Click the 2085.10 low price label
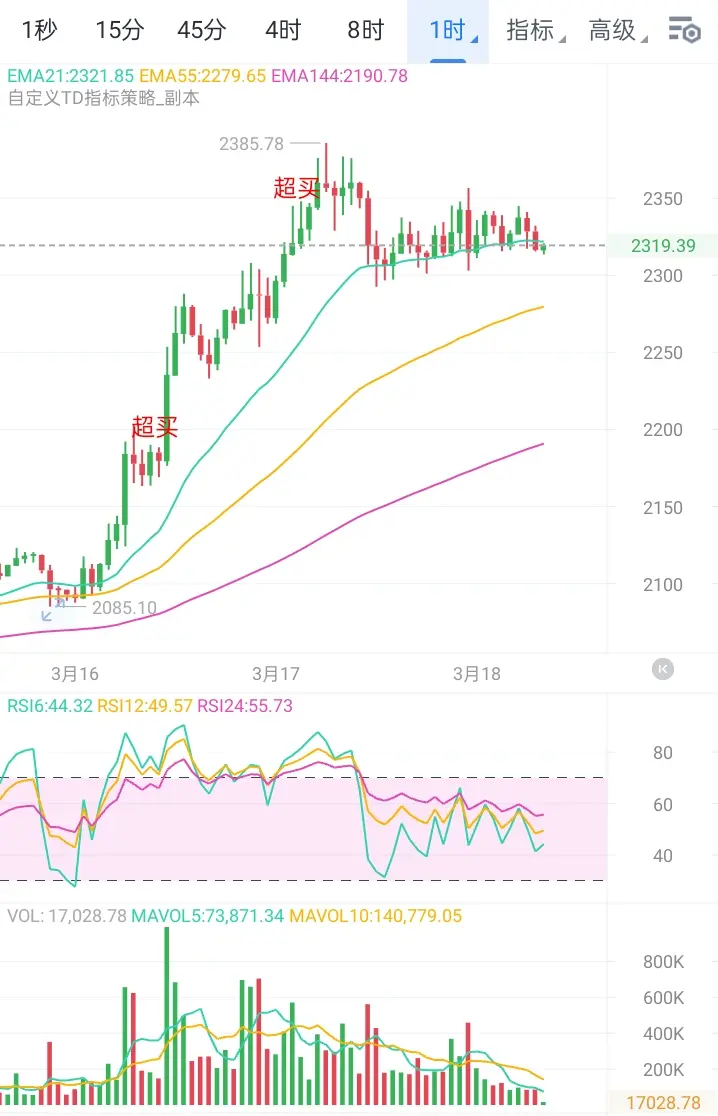718x1116 pixels. click(x=125, y=608)
